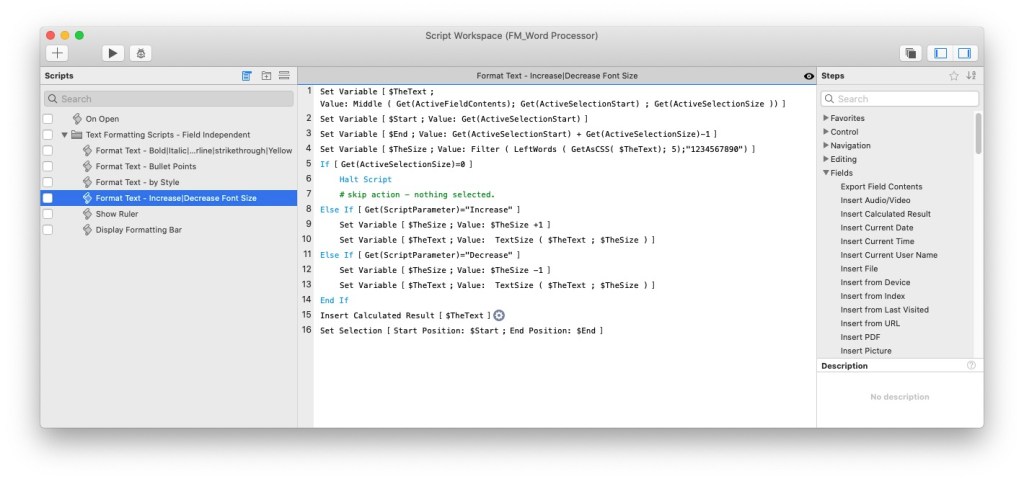The width and height of the screenshot is (1024, 481).
Task: Click the stacked windows icon in the toolbar
Action: 910,53
